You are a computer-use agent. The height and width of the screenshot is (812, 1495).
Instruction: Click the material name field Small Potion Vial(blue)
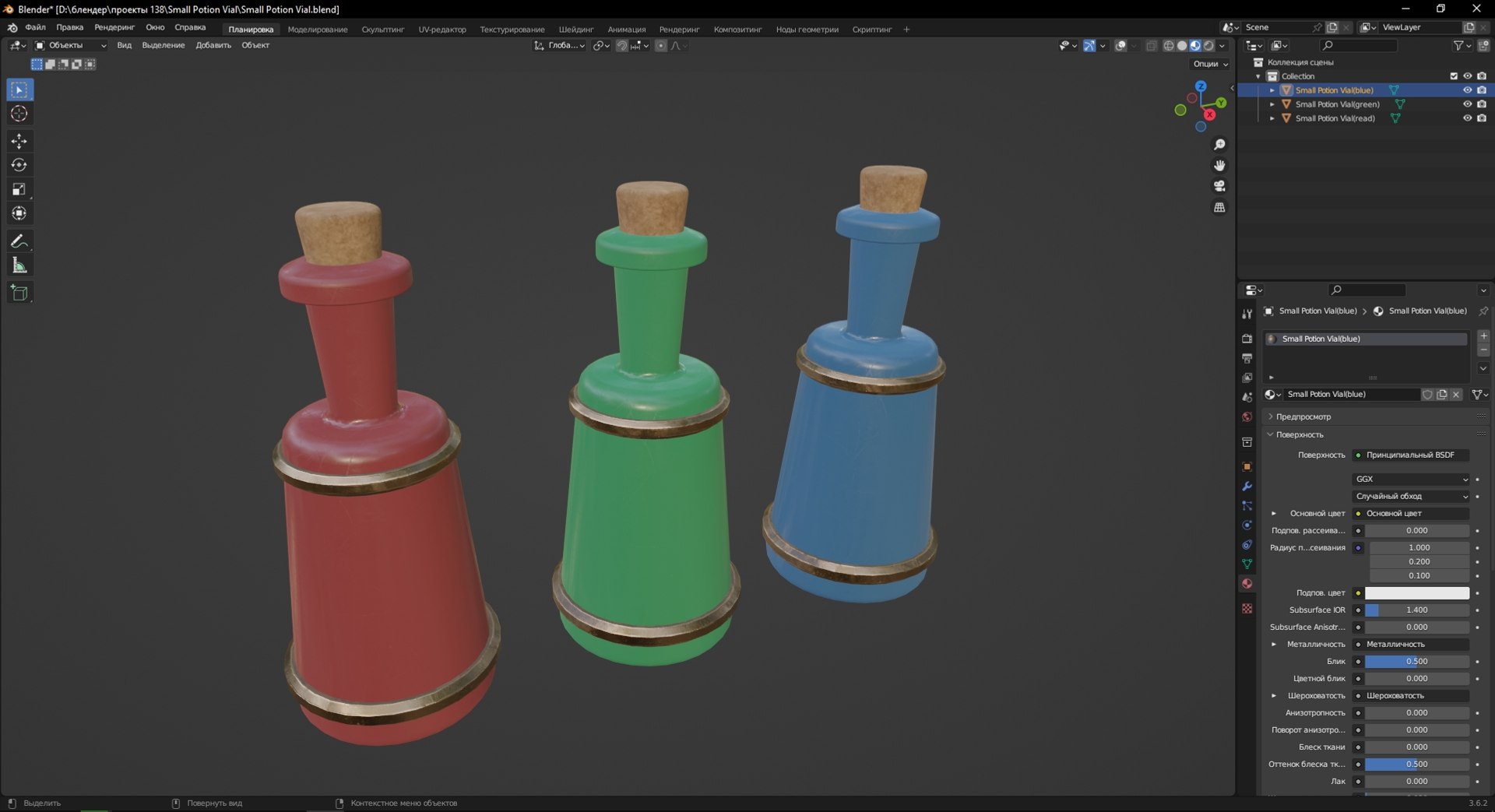tap(1351, 395)
